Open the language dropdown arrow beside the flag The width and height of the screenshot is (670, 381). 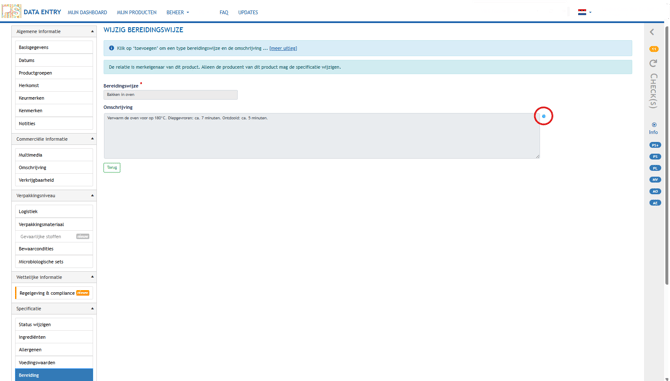point(591,12)
